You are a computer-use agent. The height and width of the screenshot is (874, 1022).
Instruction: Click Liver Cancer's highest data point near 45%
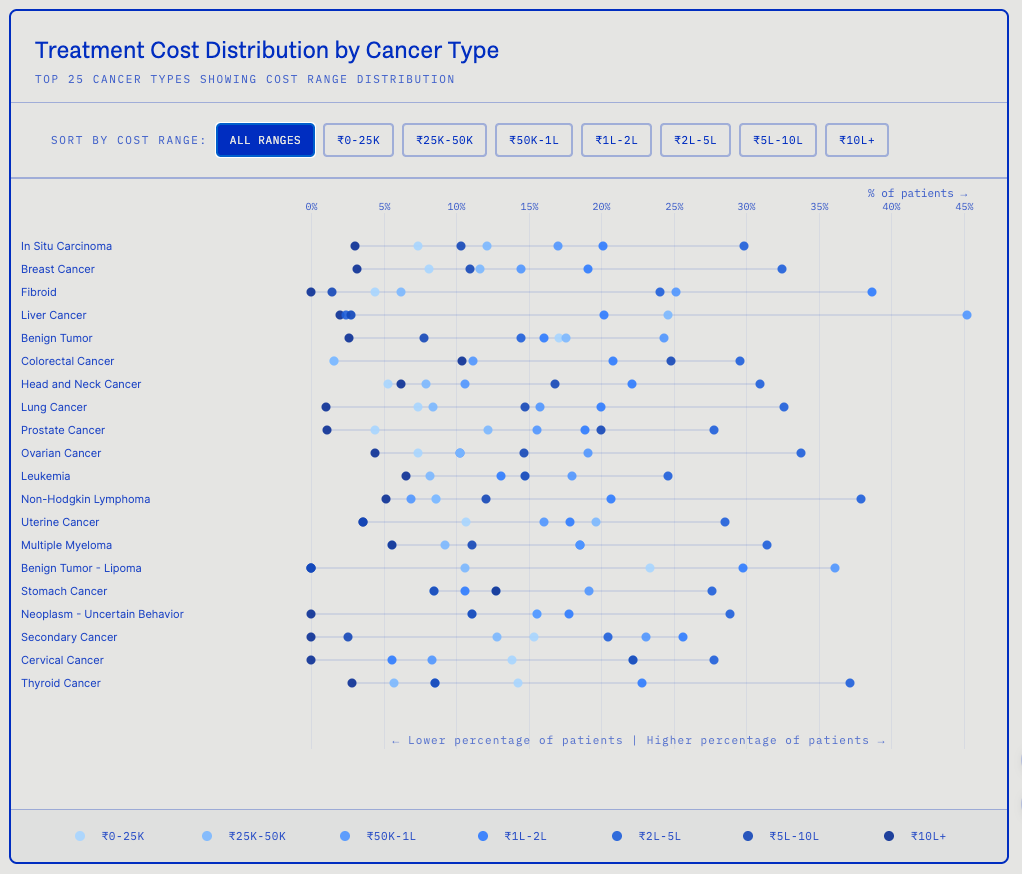pyautogui.click(x=967, y=315)
